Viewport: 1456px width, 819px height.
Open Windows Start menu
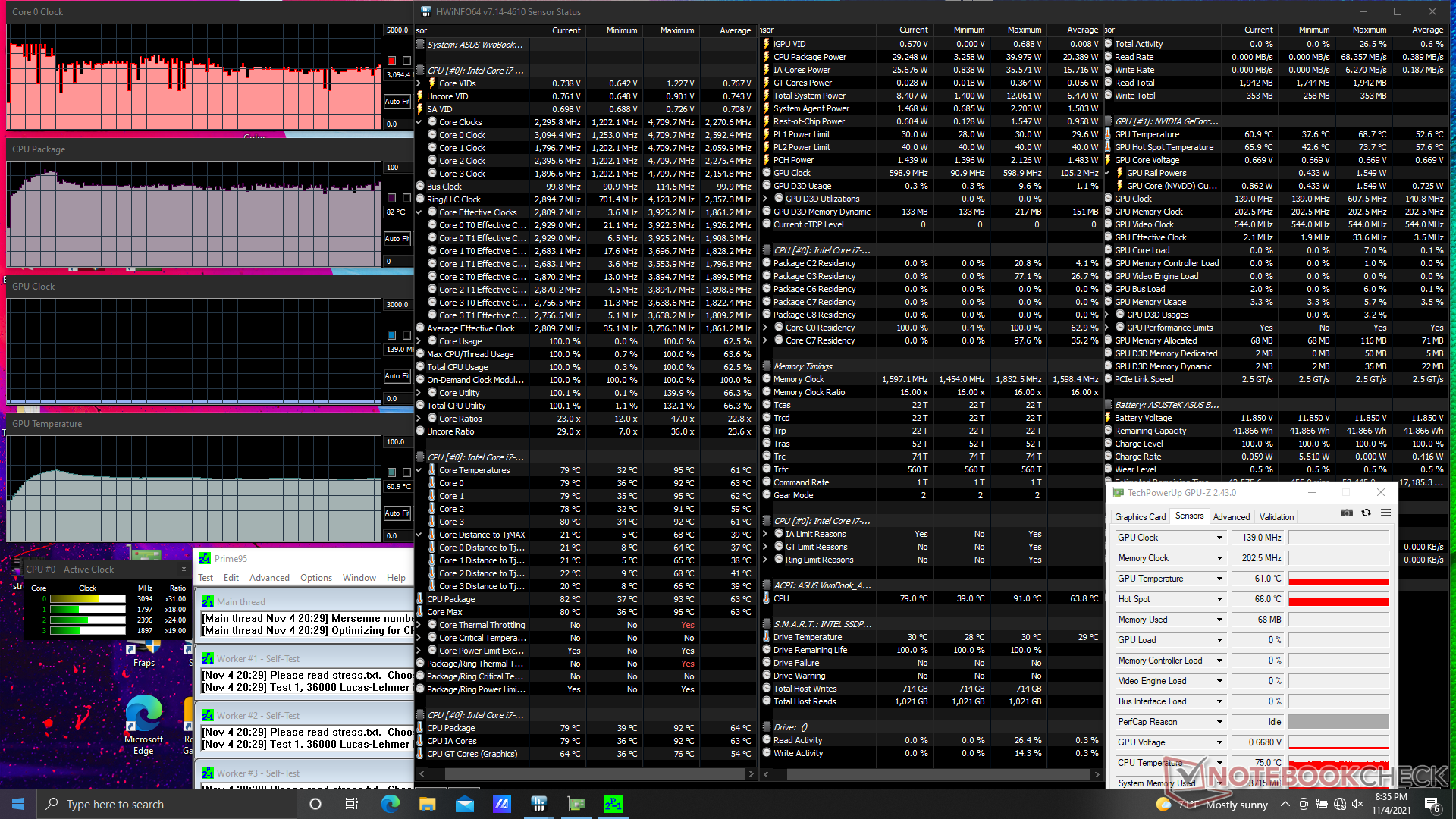coord(18,804)
